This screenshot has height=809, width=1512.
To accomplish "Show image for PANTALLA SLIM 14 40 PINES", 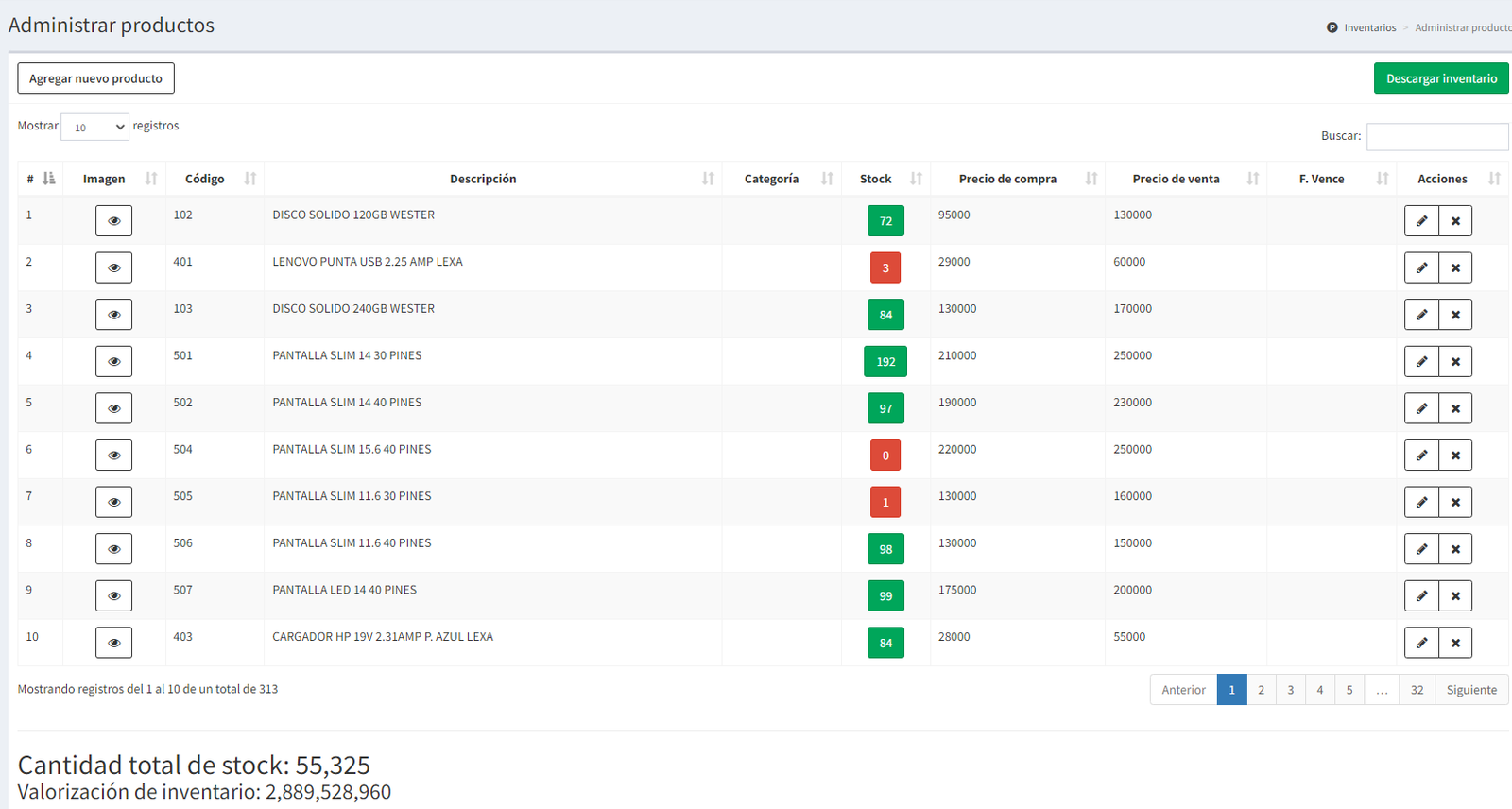I will coord(113,408).
